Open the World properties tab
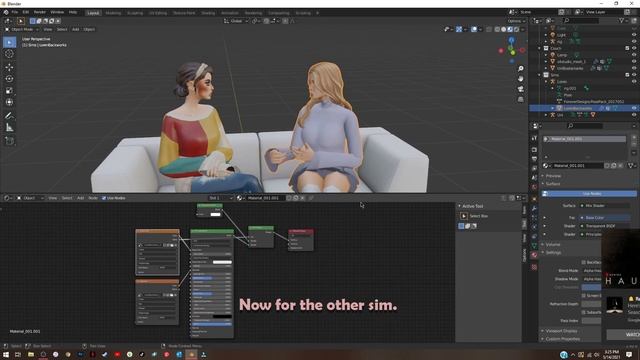This screenshot has width=640, height=360. tap(534, 187)
